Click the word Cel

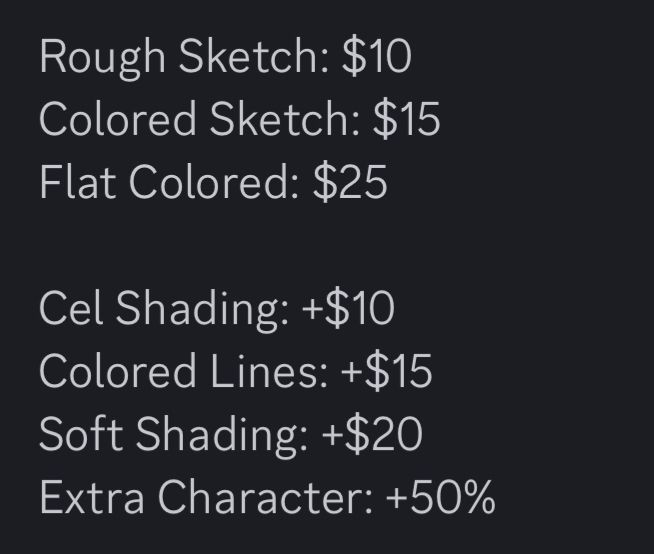[70, 307]
